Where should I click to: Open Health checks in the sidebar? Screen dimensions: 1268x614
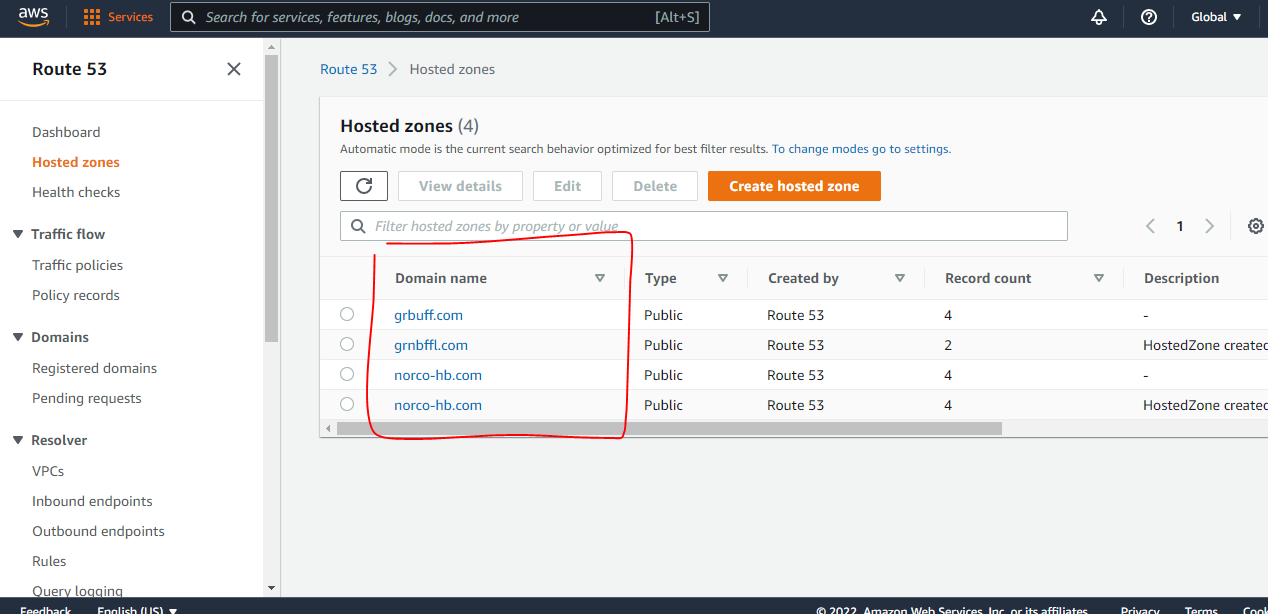(x=76, y=192)
